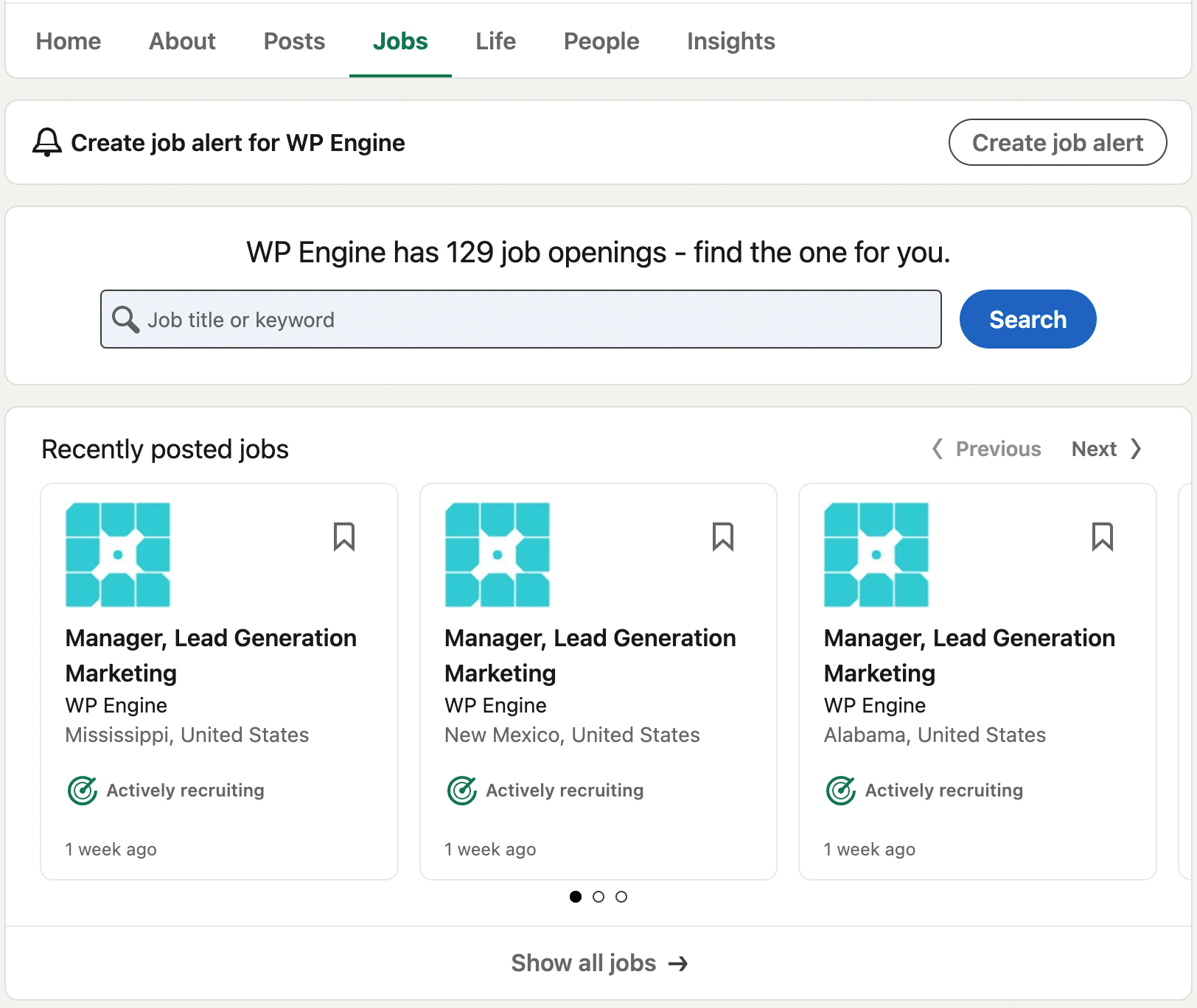Click the right chevron beside Next
This screenshot has width=1197, height=1008.
(1136, 449)
